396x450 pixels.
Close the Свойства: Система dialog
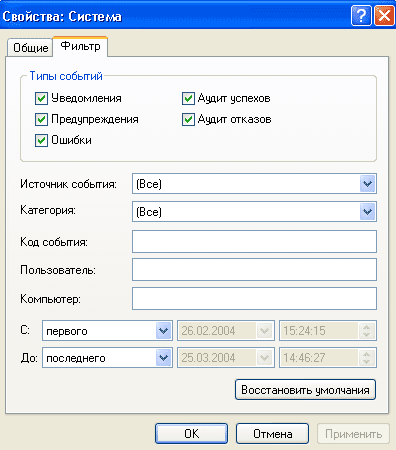tap(384, 16)
